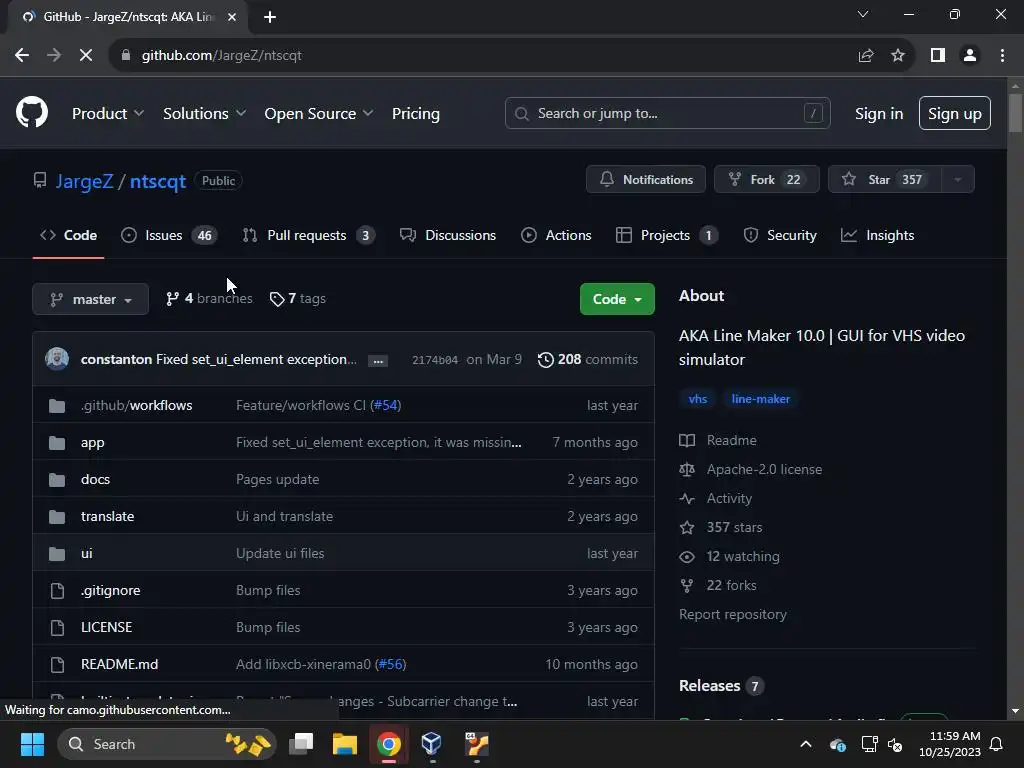The image size is (1024, 768).
Task: Open the Discussions tab
Action: (448, 235)
